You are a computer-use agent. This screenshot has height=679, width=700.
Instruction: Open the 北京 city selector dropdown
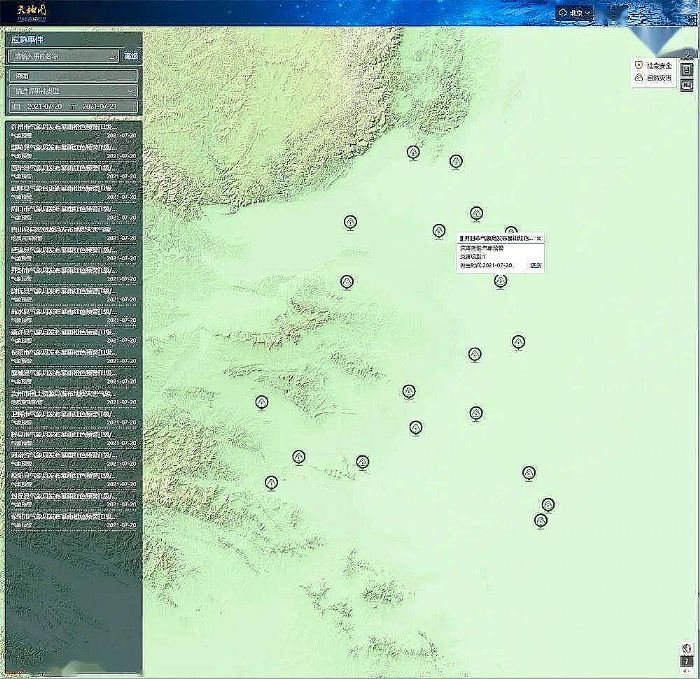click(576, 13)
